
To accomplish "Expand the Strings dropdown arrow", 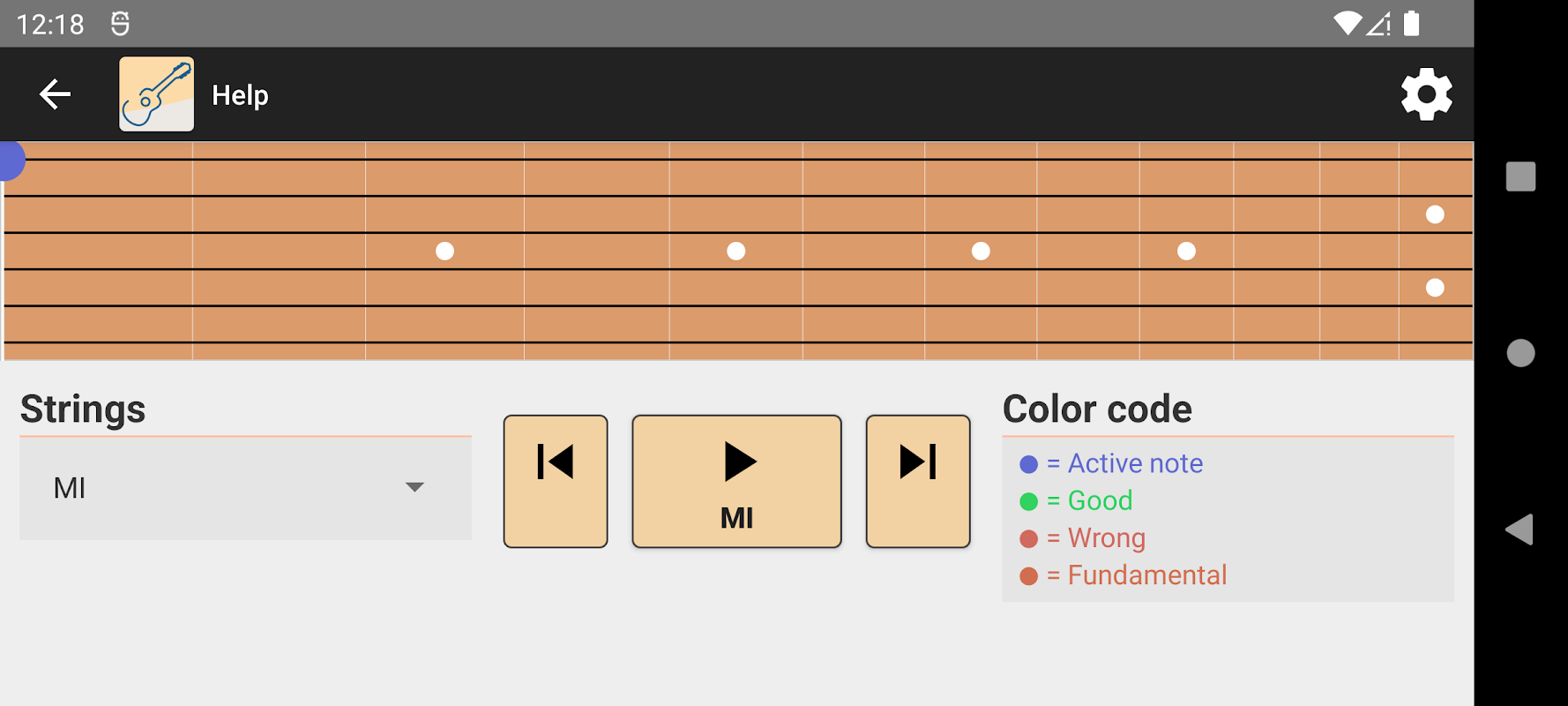I will pos(414,487).
